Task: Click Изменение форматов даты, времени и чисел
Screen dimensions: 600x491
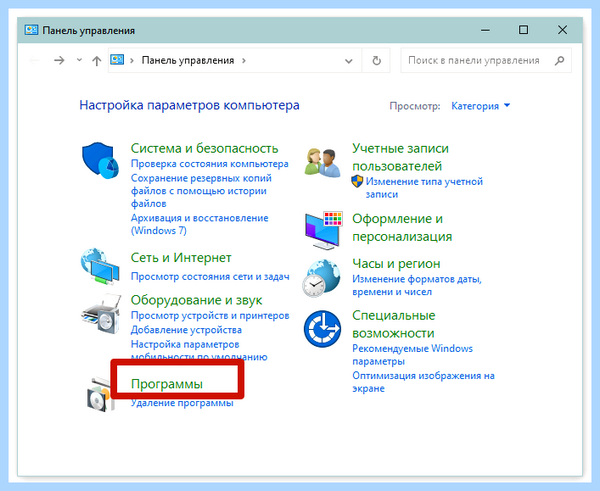Action: pos(417,285)
